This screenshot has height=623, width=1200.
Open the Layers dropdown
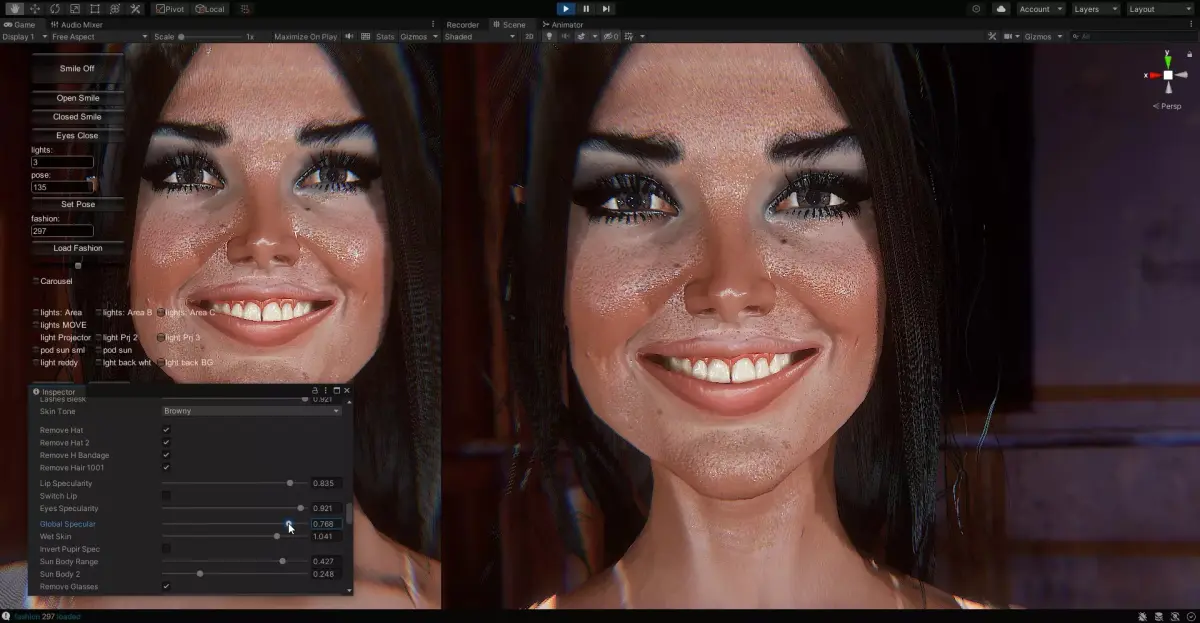(x=1095, y=9)
